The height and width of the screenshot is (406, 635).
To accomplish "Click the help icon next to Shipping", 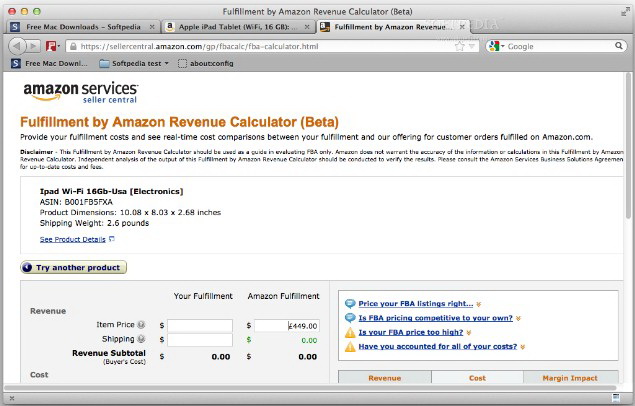I will tap(141, 339).
